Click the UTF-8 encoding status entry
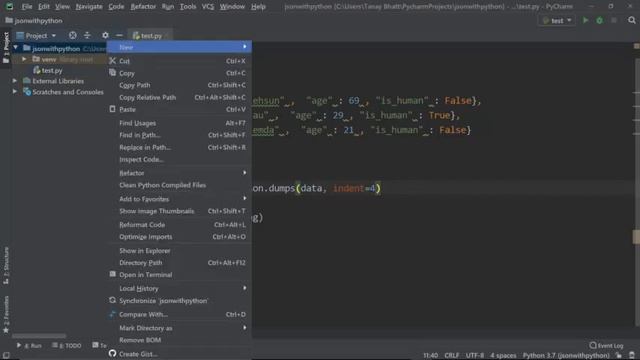 pyautogui.click(x=474, y=356)
